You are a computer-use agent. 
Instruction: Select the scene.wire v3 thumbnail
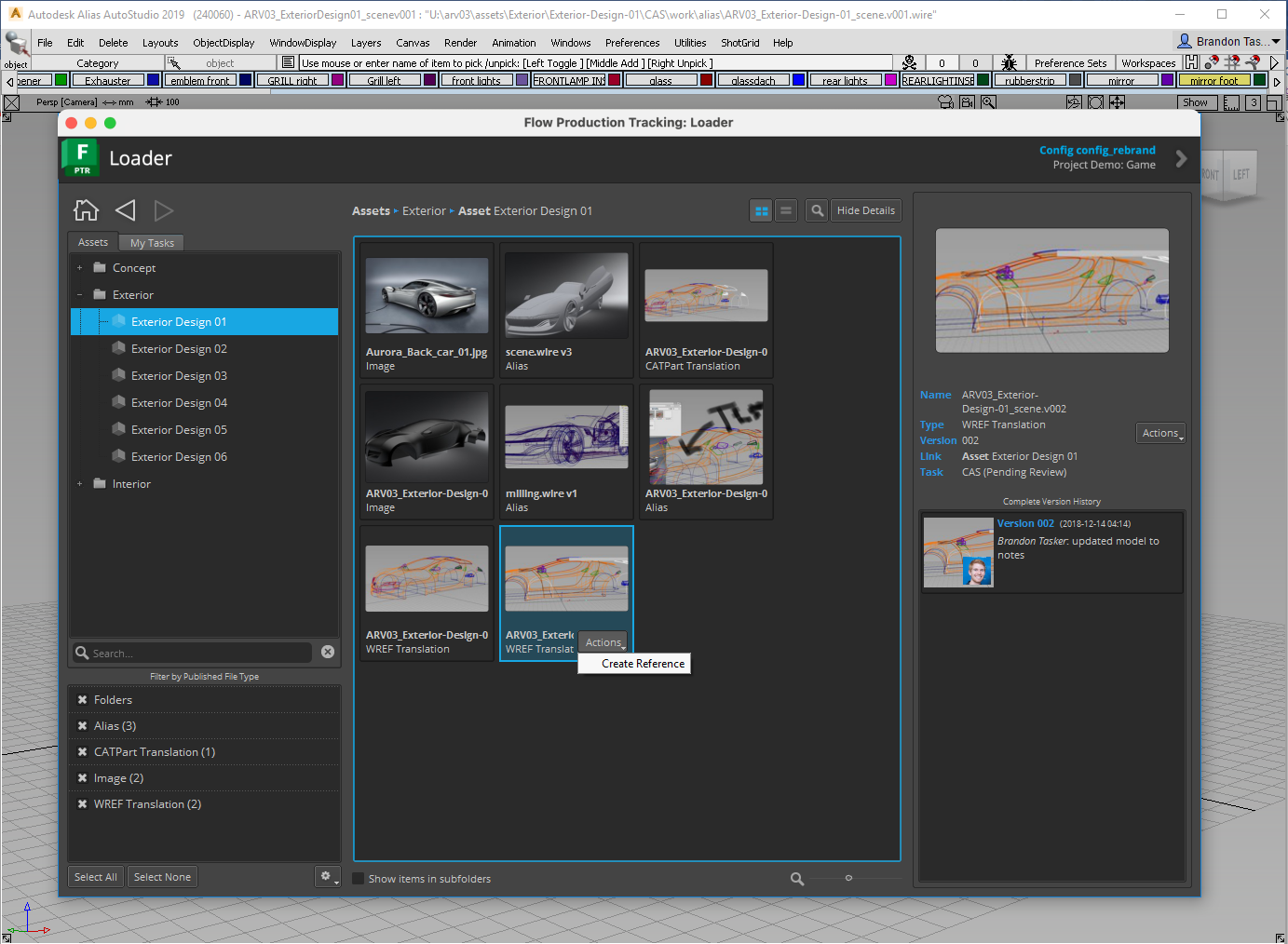point(566,310)
